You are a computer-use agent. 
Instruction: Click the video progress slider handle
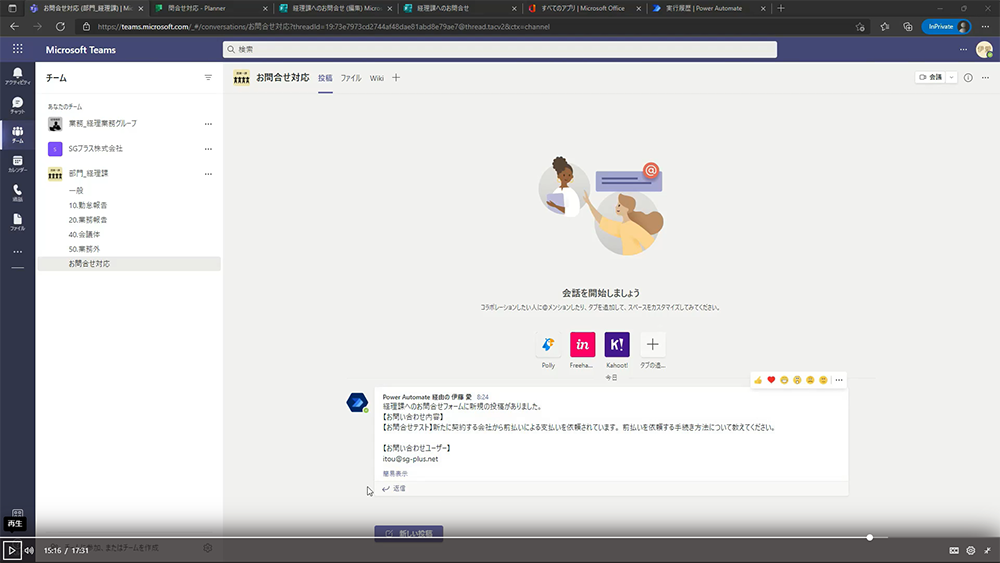click(x=869, y=537)
